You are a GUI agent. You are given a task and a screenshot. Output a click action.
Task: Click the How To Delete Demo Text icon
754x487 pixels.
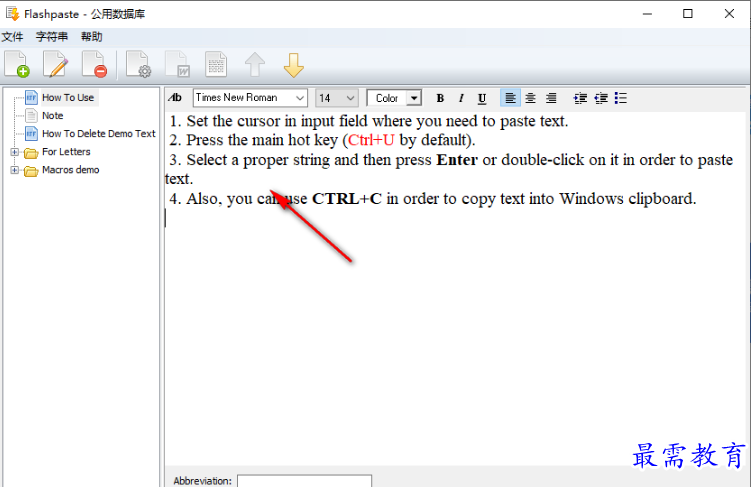[31, 134]
